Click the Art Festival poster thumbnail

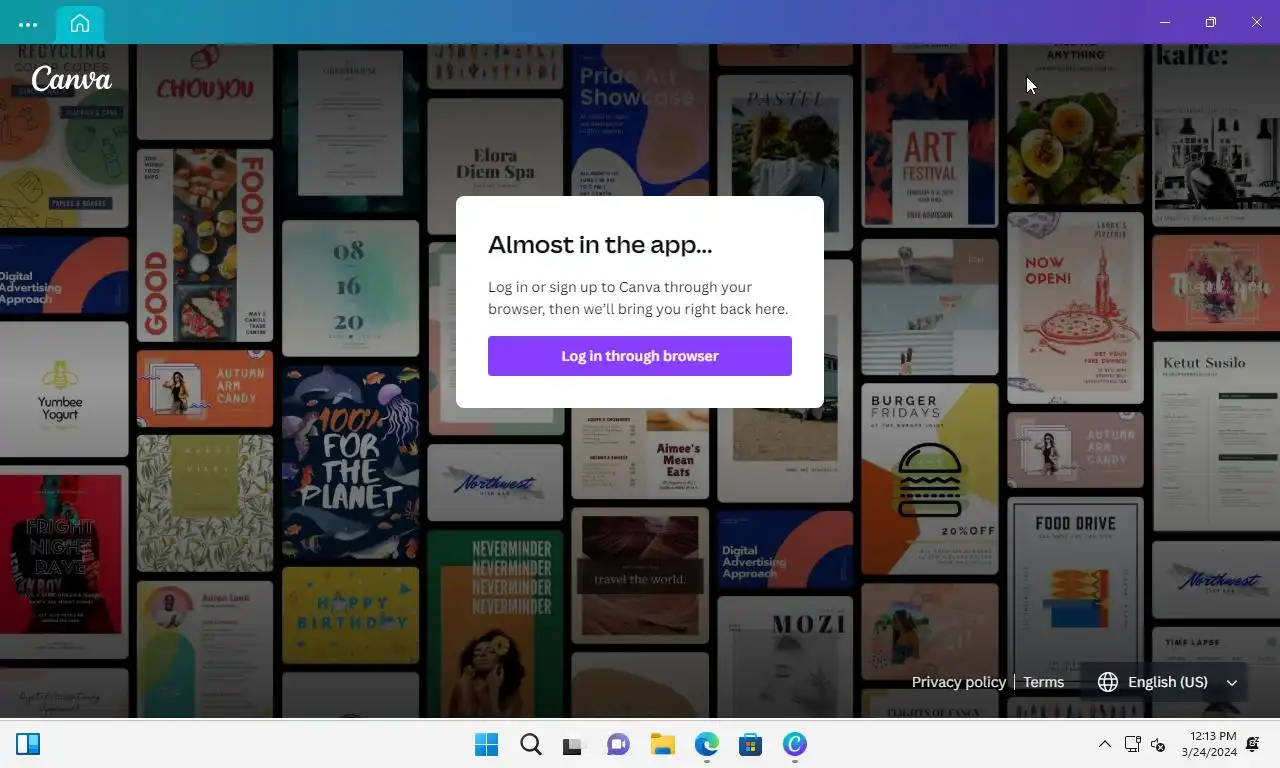(930, 136)
